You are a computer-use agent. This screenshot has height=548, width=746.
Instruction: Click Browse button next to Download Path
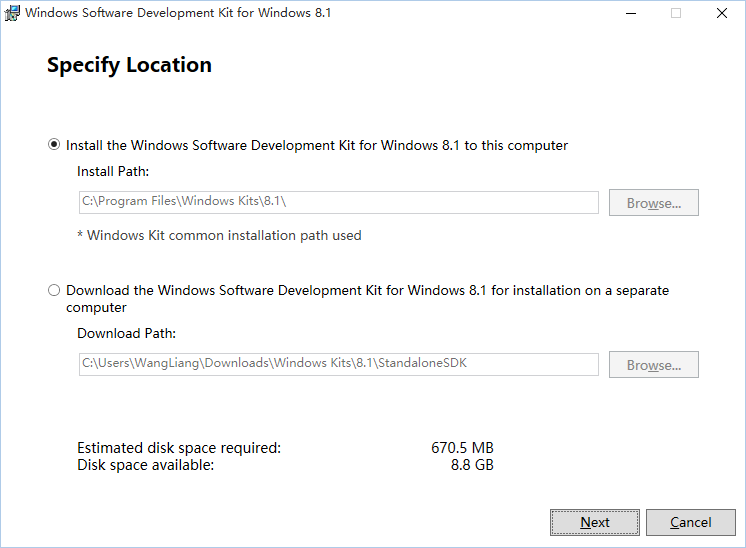point(654,364)
